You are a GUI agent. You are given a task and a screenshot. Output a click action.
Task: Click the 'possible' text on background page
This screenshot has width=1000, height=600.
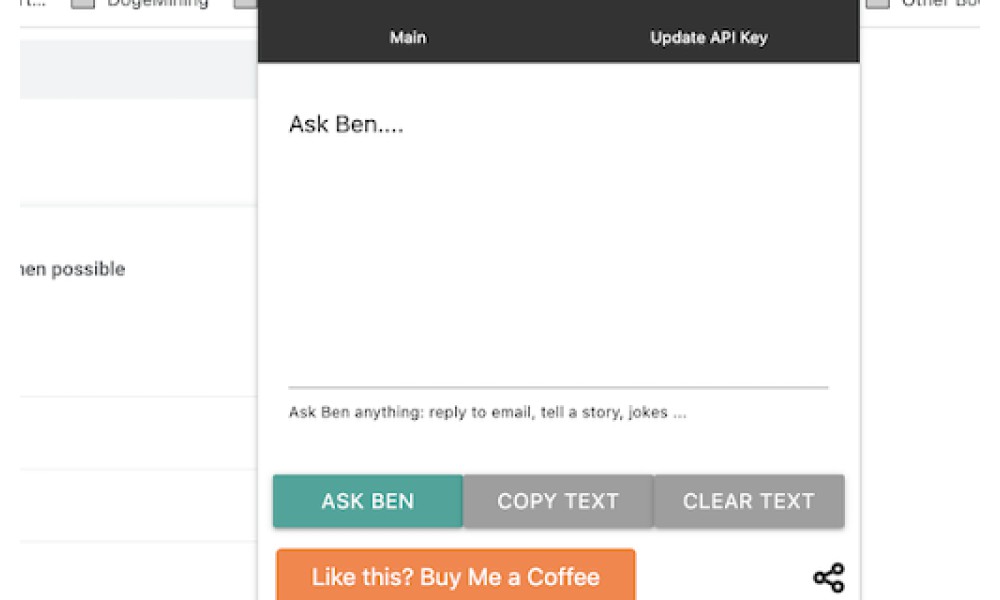88,270
